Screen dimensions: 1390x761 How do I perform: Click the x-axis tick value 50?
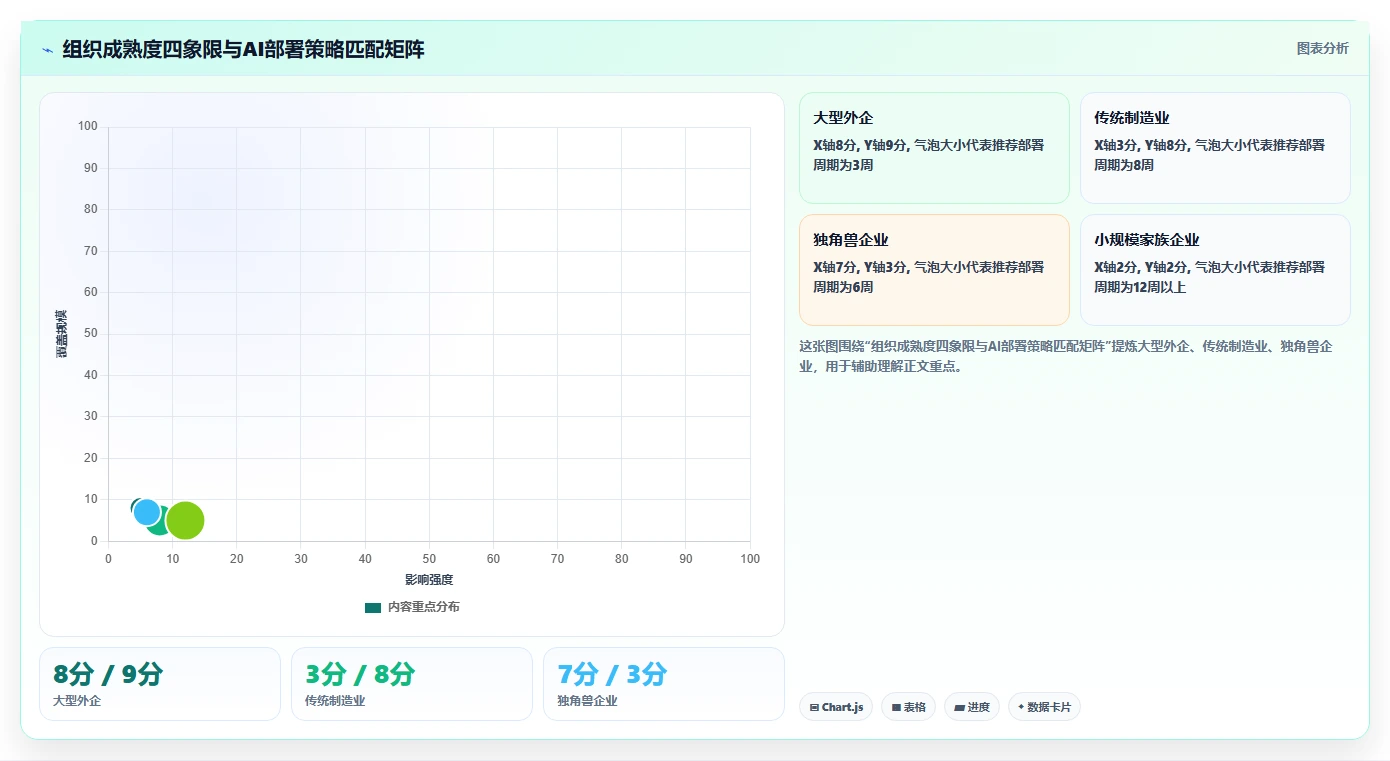pyautogui.click(x=429, y=559)
